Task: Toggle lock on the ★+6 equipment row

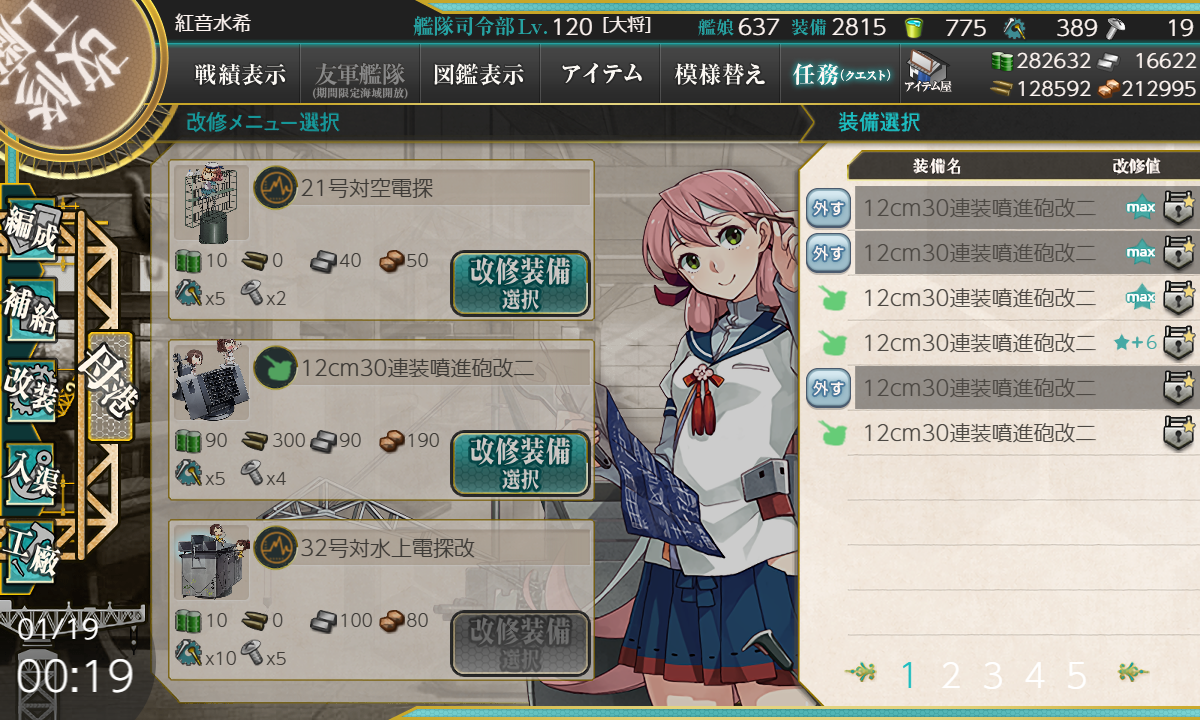Action: pyautogui.click(x=1179, y=343)
